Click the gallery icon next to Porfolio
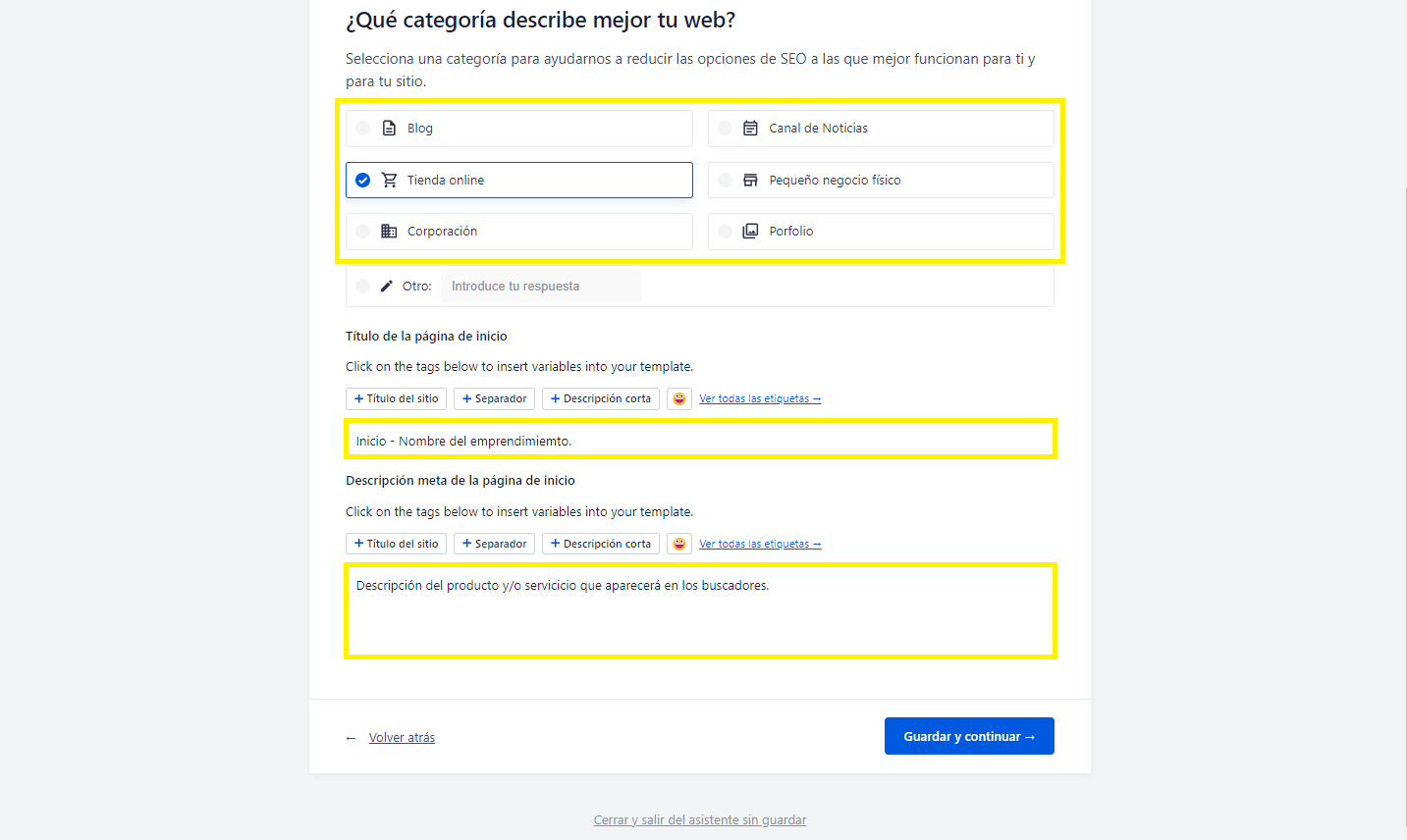Screen dimensions: 1407x840 click(750, 232)
